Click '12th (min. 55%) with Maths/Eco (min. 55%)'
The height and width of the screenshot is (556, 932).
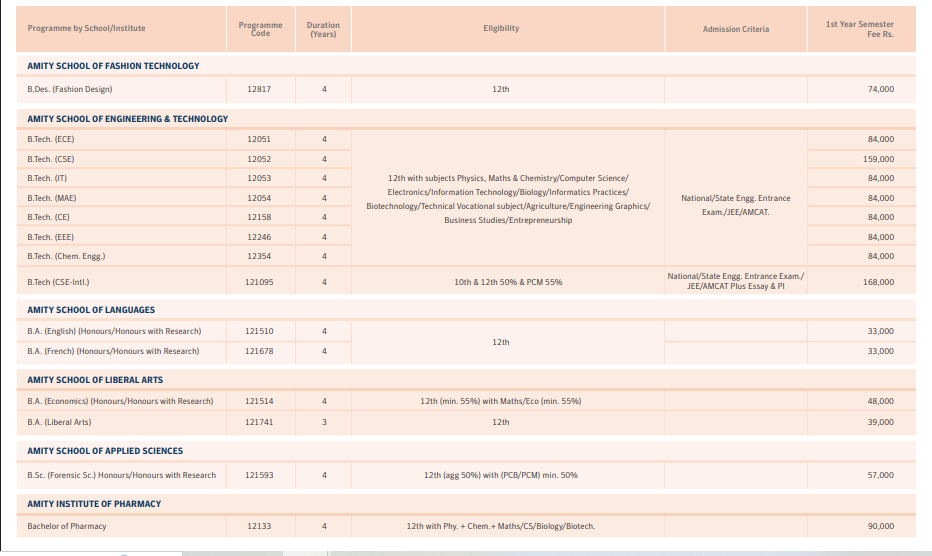point(501,401)
